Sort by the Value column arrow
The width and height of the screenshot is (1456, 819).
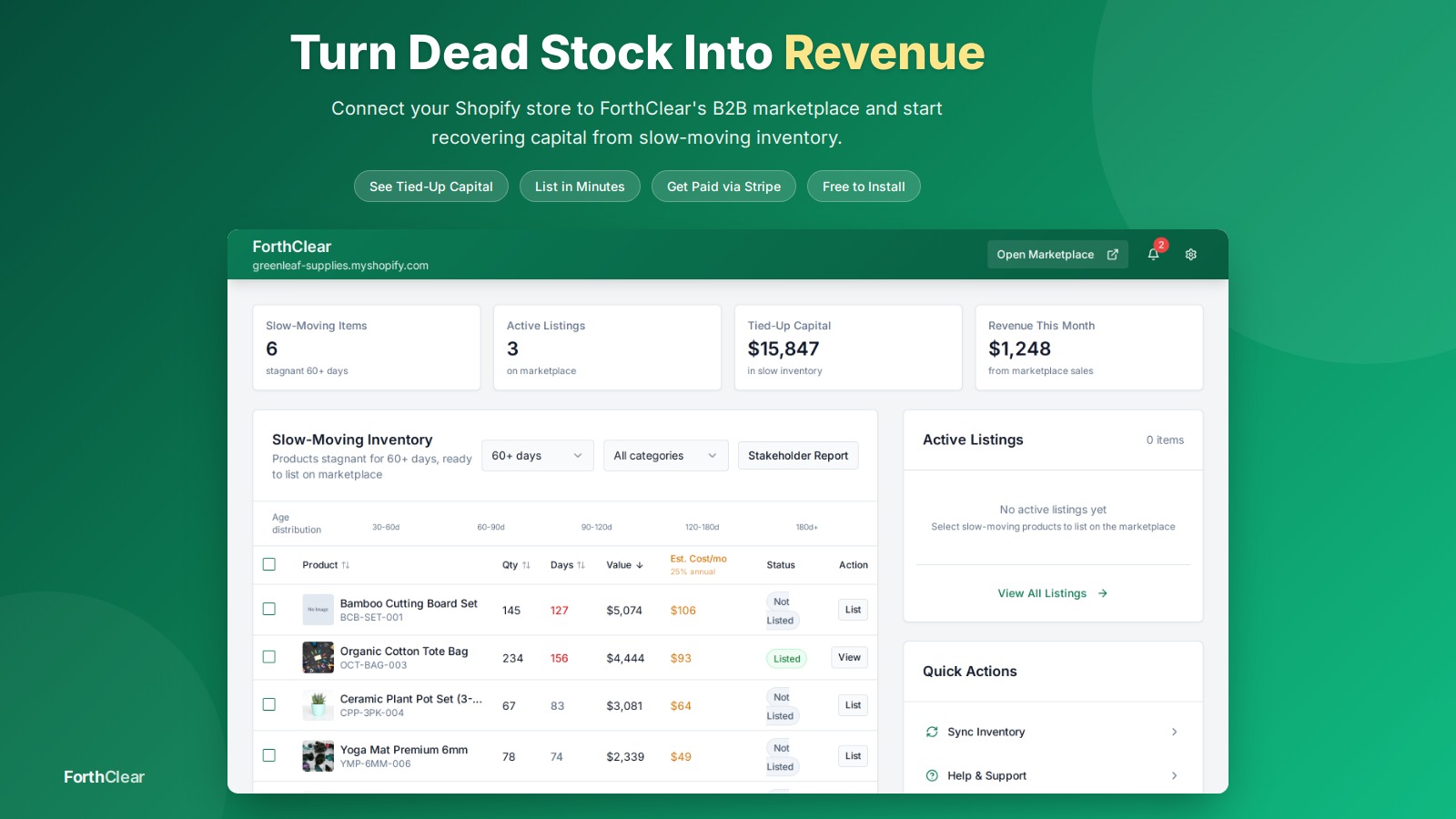(640, 565)
